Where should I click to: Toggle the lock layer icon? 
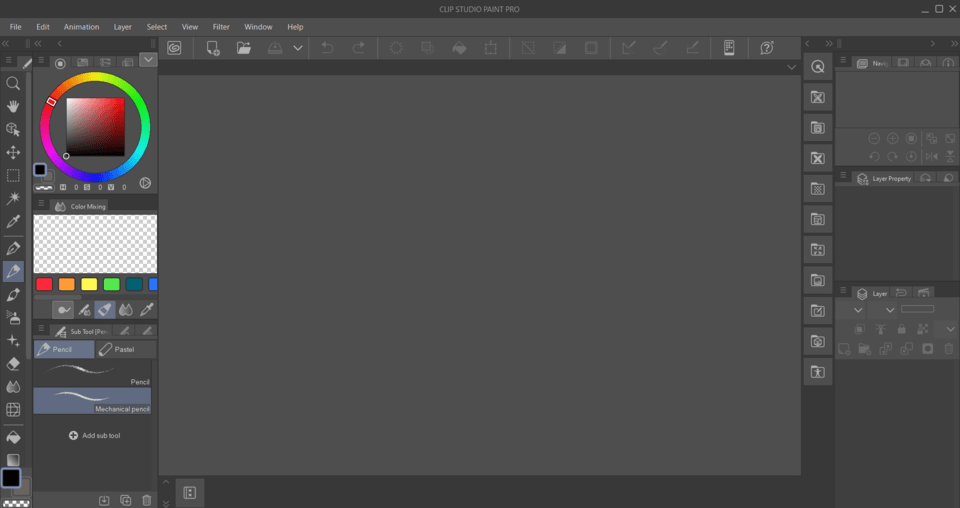[901, 329]
